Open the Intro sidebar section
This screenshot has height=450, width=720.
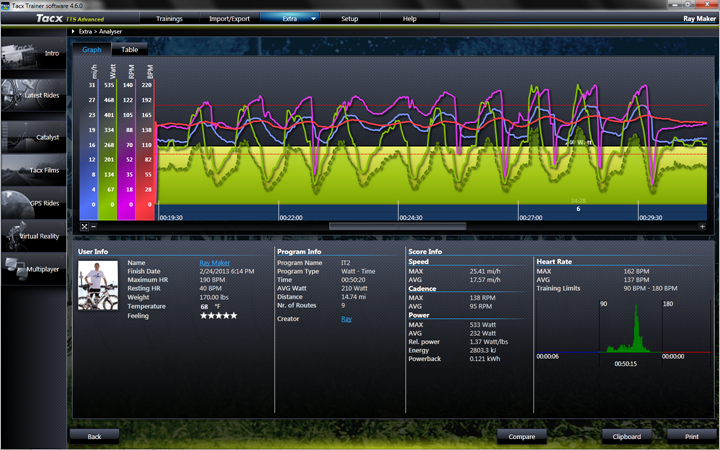34,53
